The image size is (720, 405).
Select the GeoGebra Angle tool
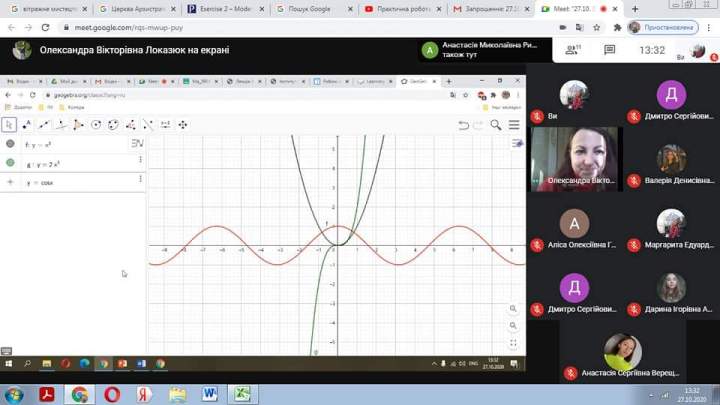(x=131, y=124)
